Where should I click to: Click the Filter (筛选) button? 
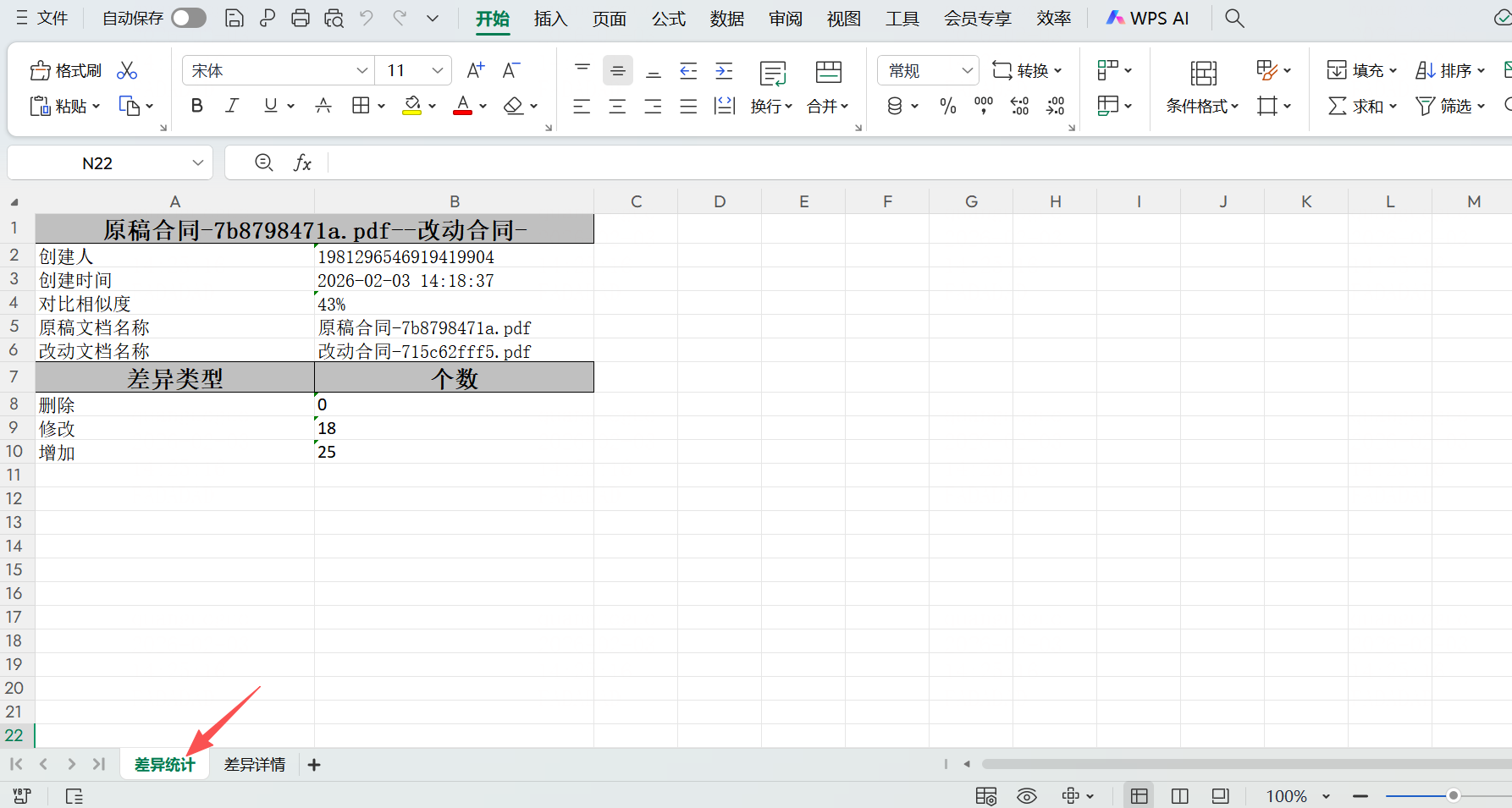(1450, 106)
